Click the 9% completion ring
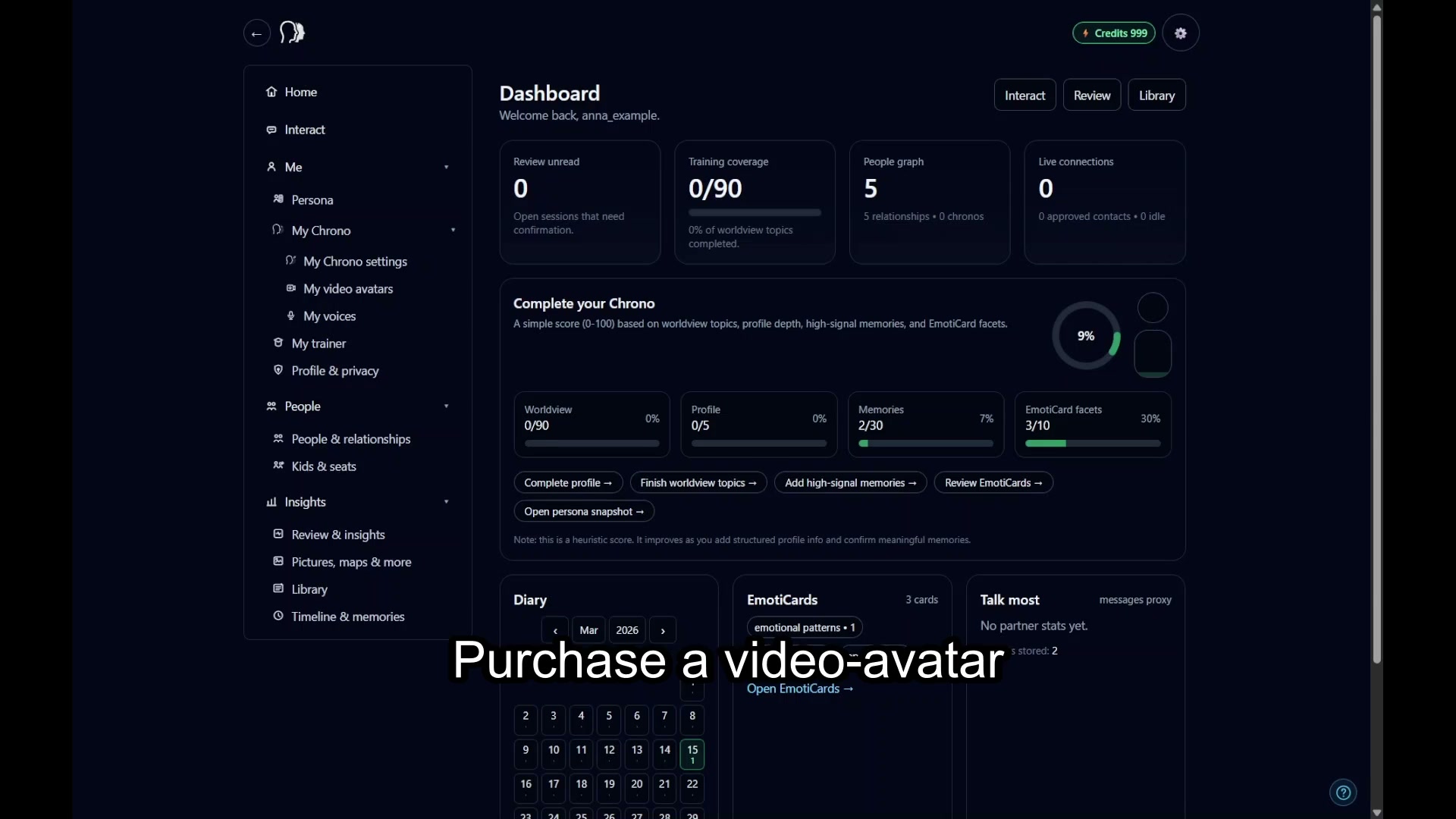The image size is (1456, 819). coord(1086,335)
